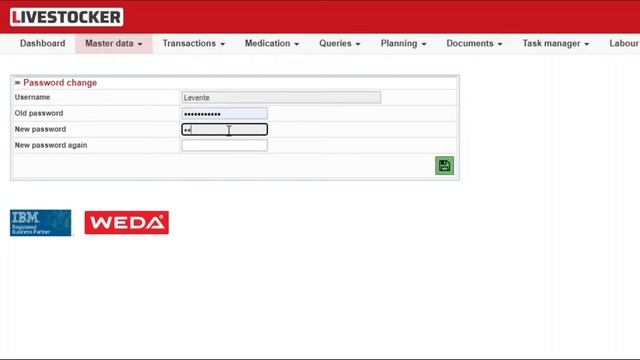The height and width of the screenshot is (360, 640).
Task: Open the Transactions dropdown menu
Action: tap(193, 43)
